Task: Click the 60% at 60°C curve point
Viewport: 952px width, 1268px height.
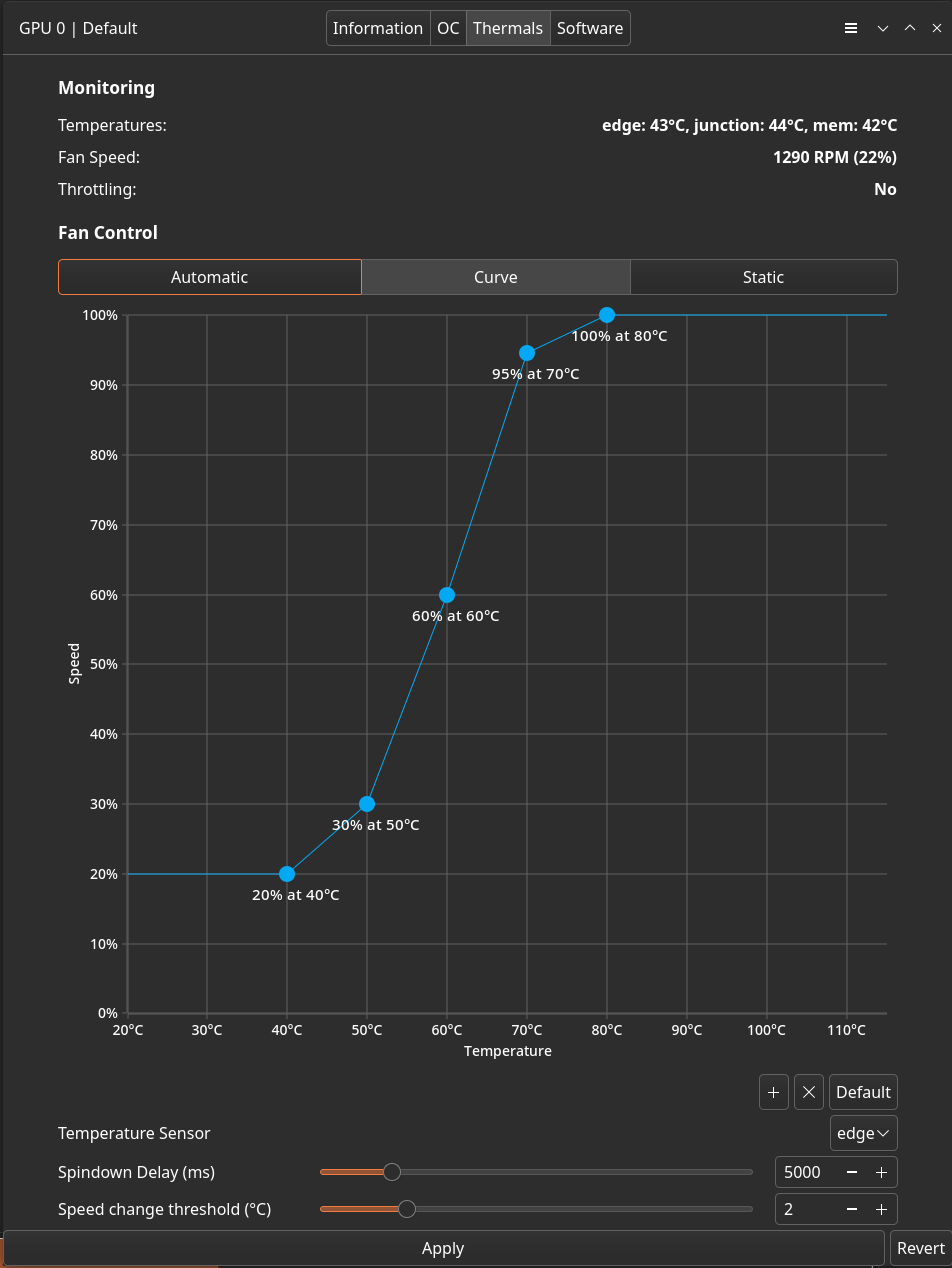Action: pos(447,595)
